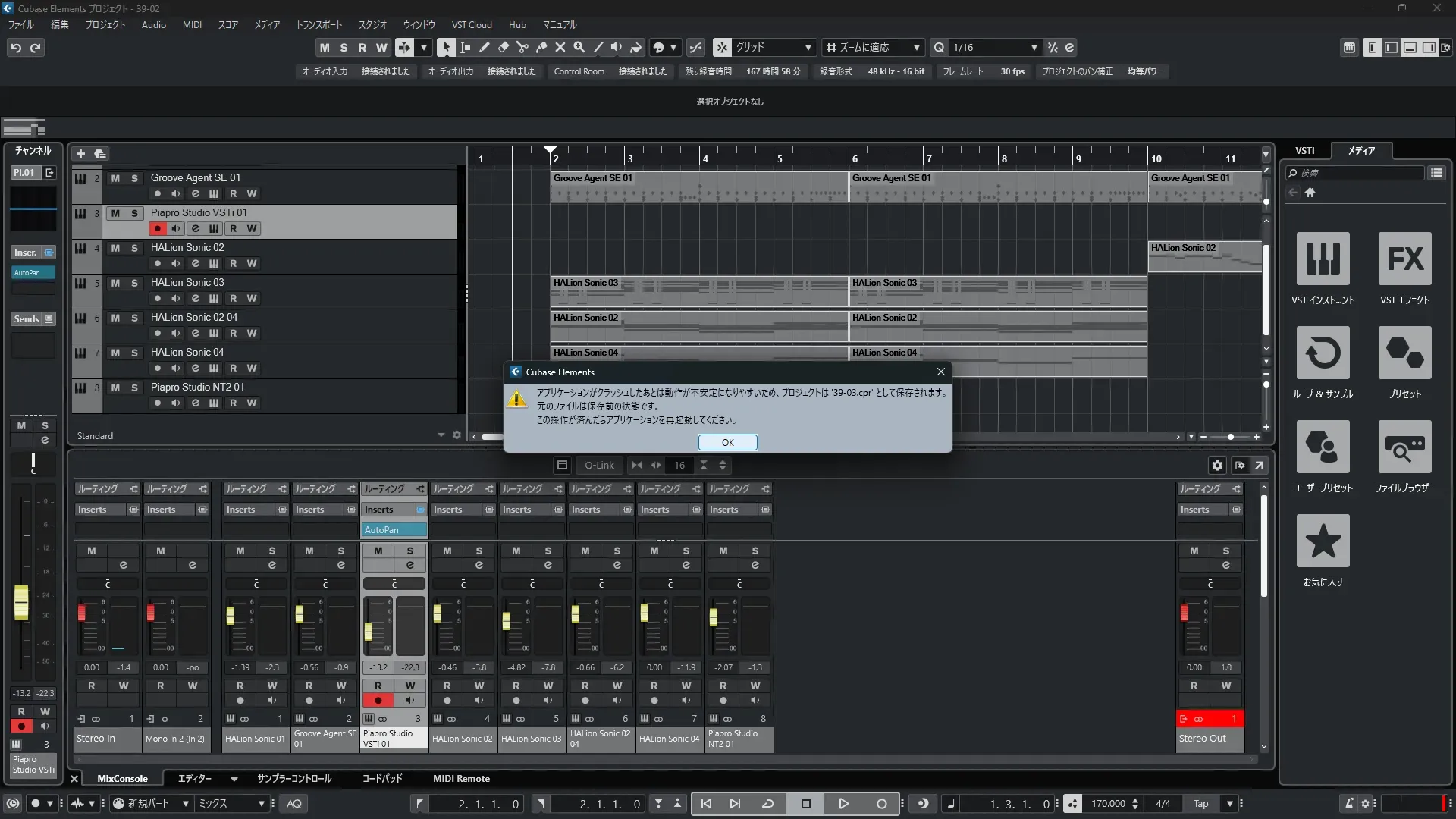The width and height of the screenshot is (1456, 819).
Task: Solo the HALion Sonic 03 track
Action: (x=134, y=283)
